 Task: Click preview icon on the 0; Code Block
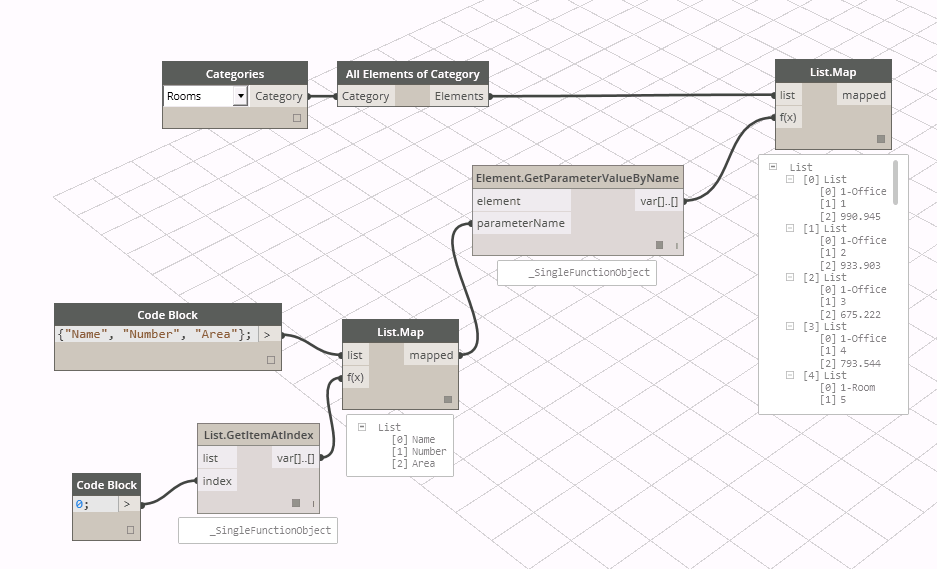tap(130, 530)
